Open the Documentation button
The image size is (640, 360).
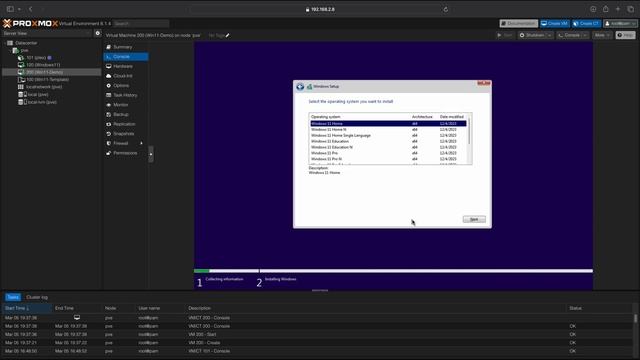click(518, 24)
